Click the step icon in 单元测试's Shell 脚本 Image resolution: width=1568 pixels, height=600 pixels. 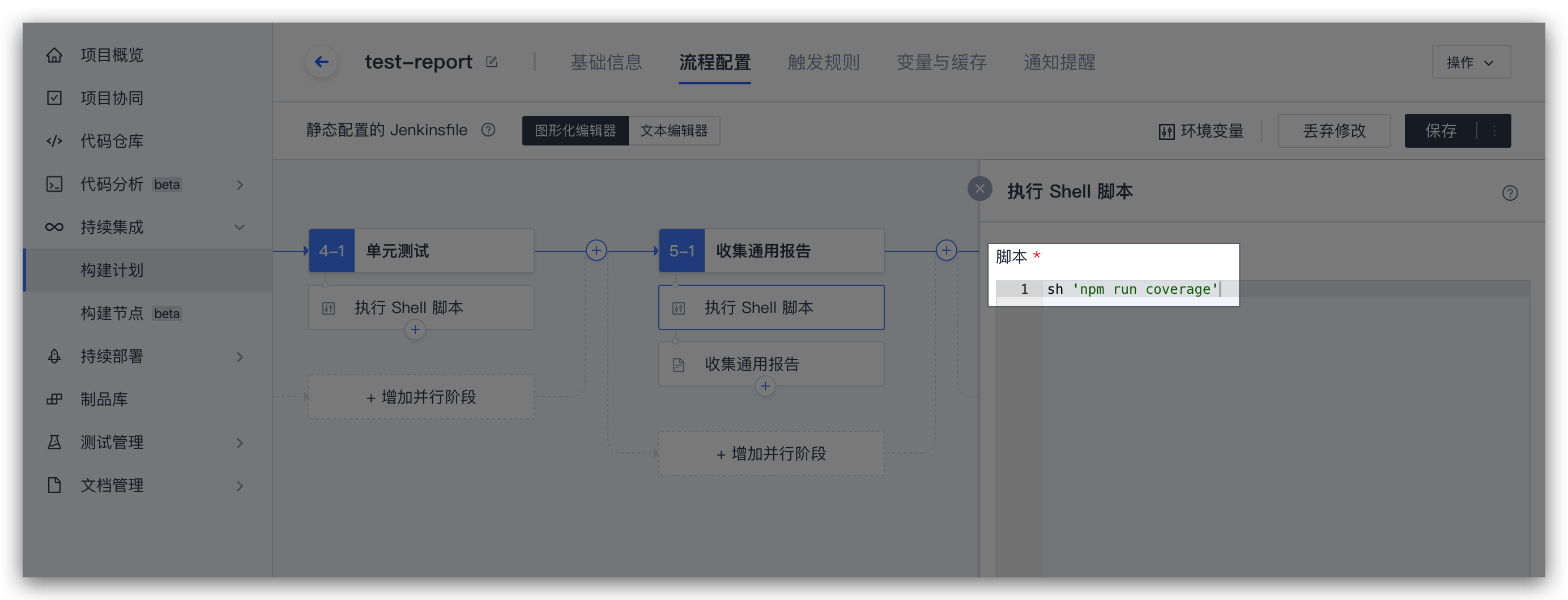tap(329, 308)
